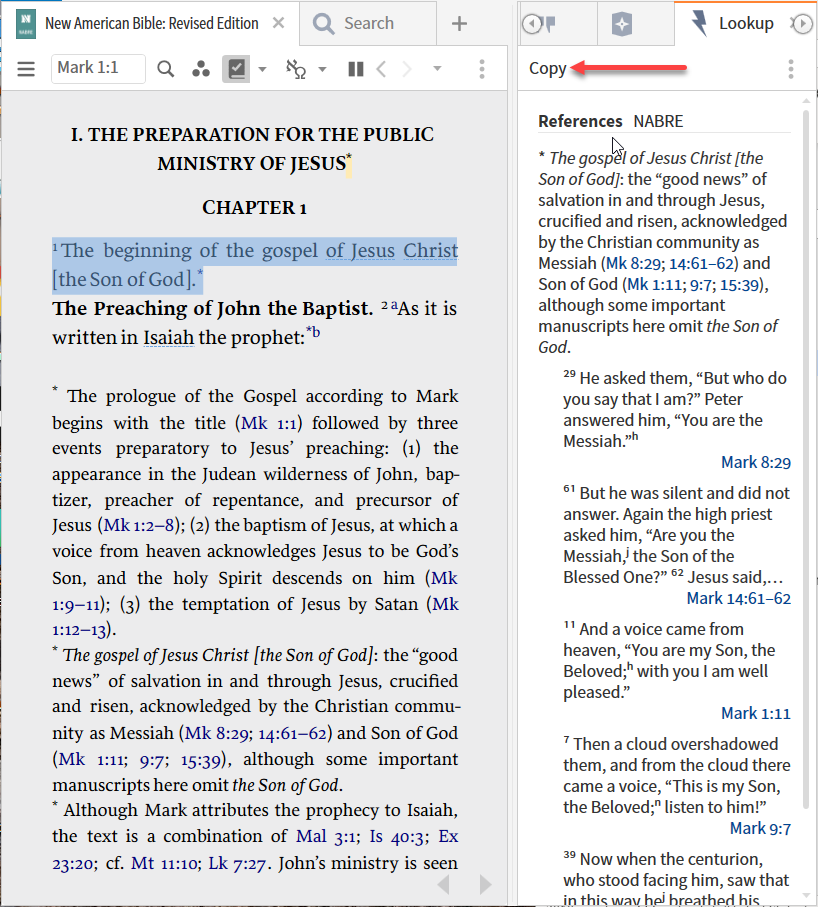The image size is (818, 907).
Task: Go forward with the right chevron
Action: point(407,69)
